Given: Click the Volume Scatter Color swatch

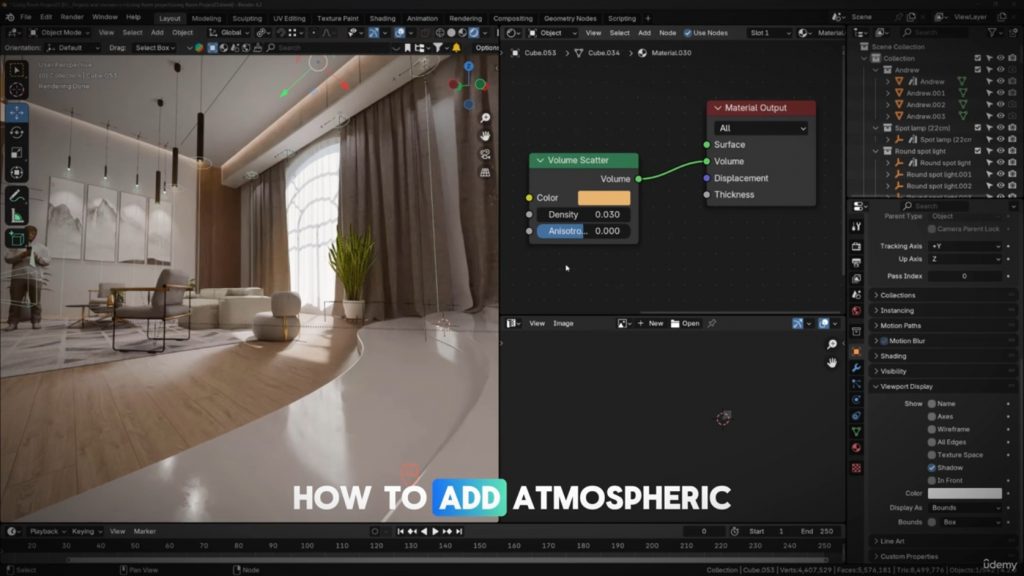Looking at the screenshot, I should point(604,197).
